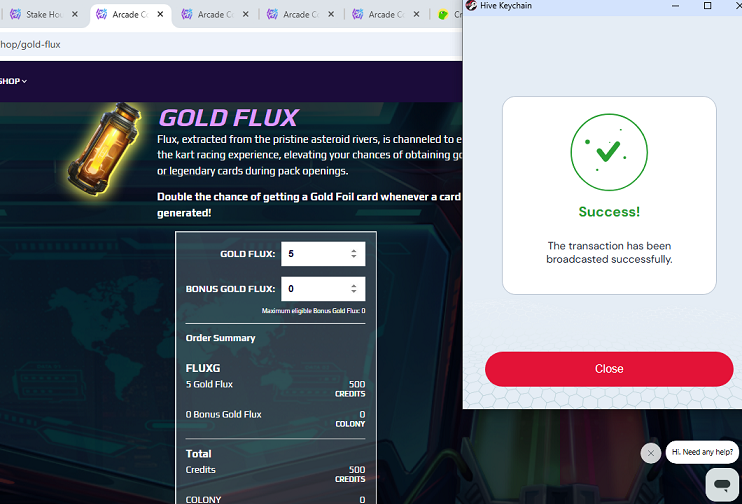This screenshot has height=504, width=742.
Task: Decrease Bonus Gold Flux with down arrow
Action: (x=353, y=292)
